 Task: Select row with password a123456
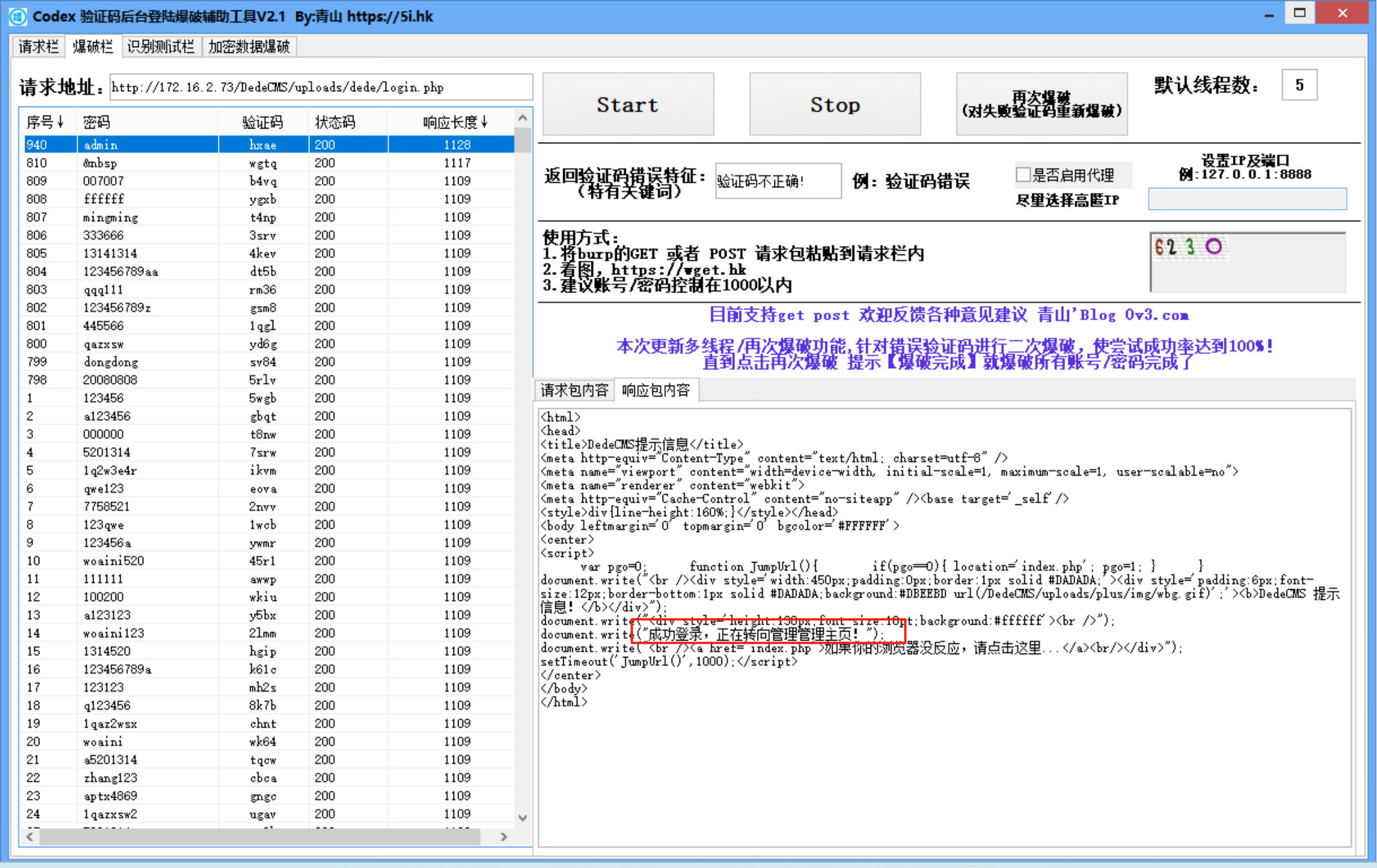(x=269, y=416)
